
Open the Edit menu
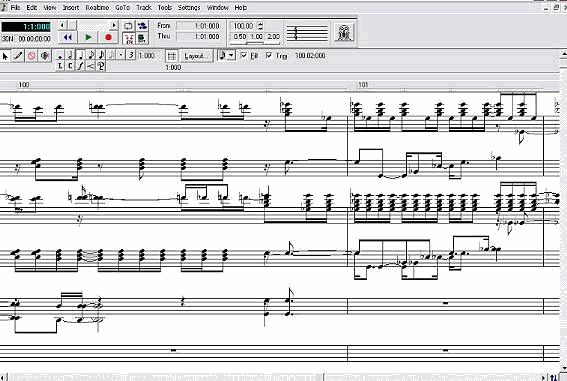click(x=32, y=7)
